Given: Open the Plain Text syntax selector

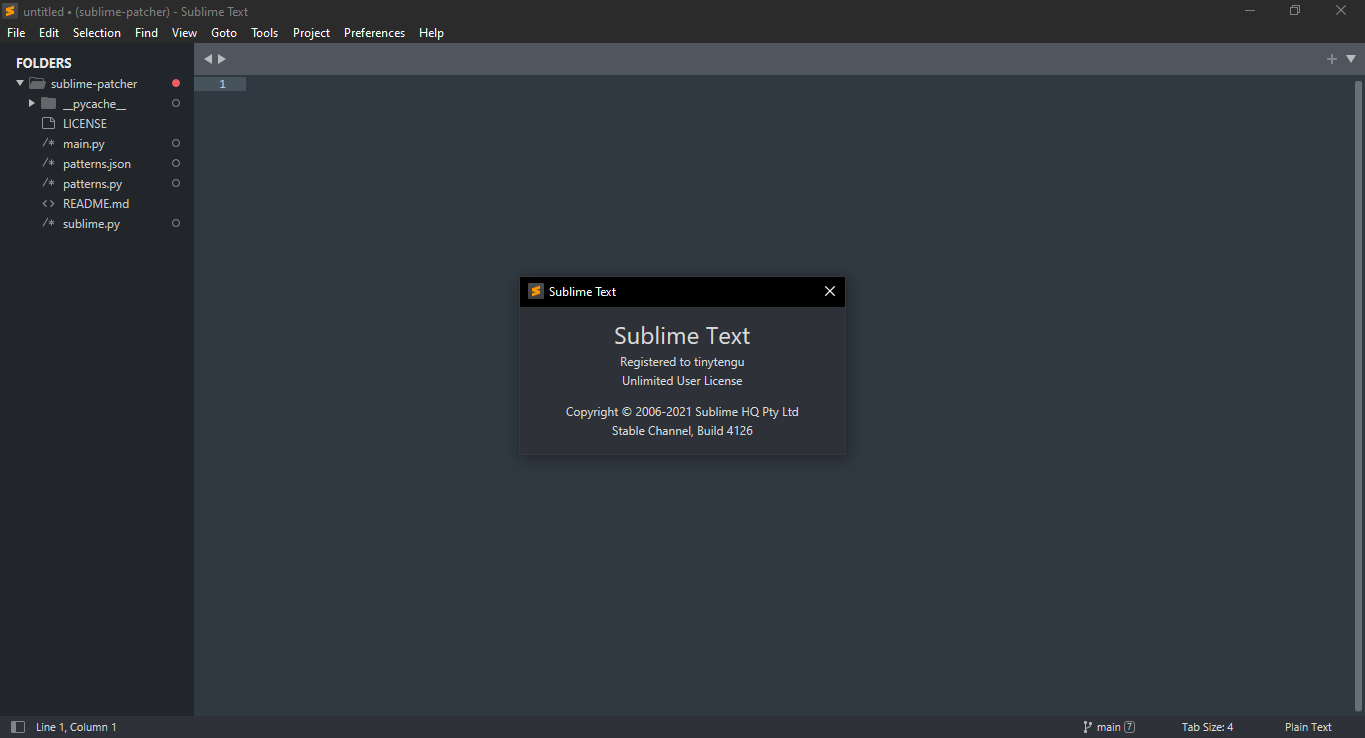Looking at the screenshot, I should pos(1308,727).
